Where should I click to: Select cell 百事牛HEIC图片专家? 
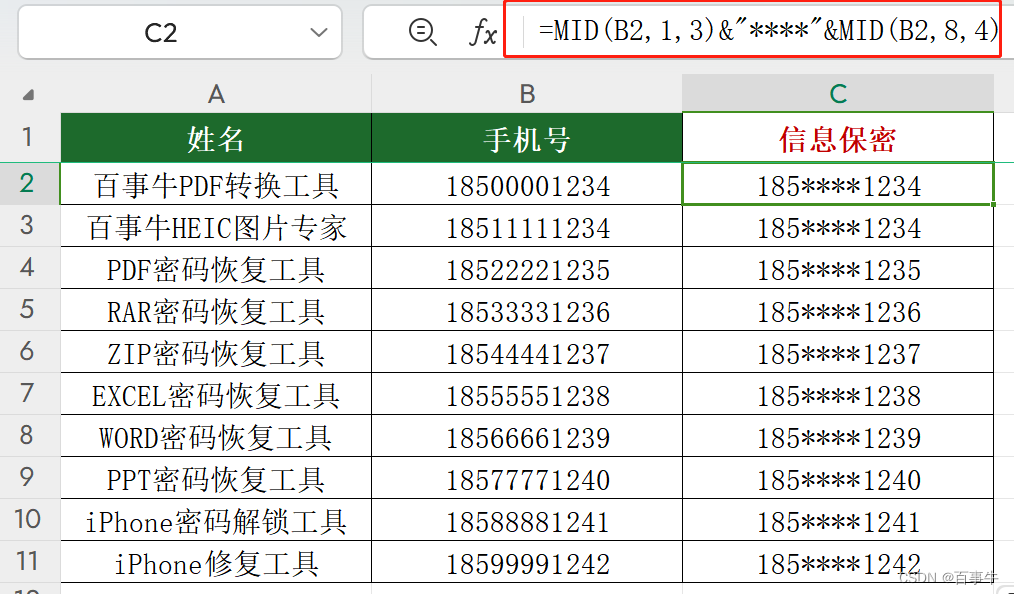point(216,226)
